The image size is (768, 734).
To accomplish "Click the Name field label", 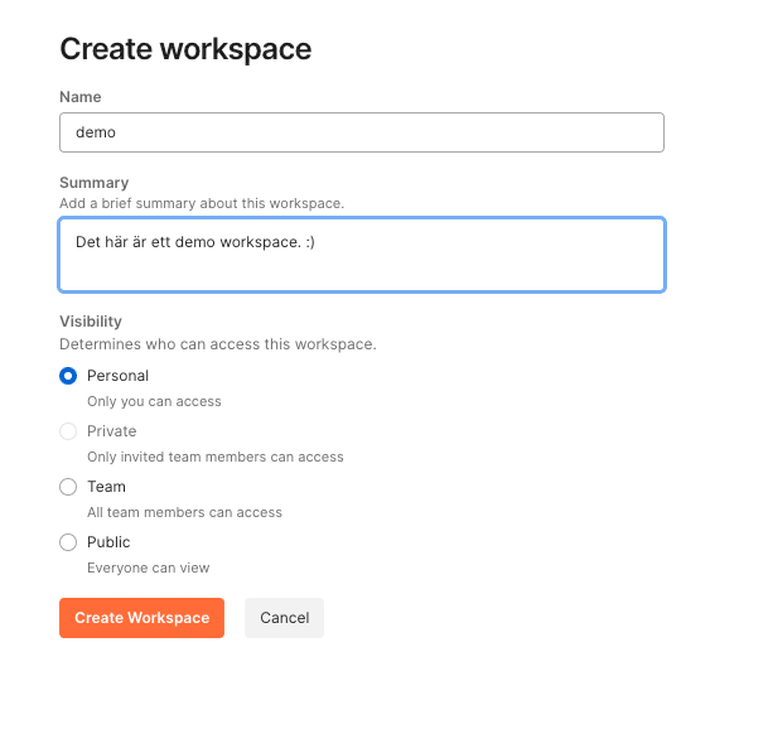I will (x=80, y=97).
